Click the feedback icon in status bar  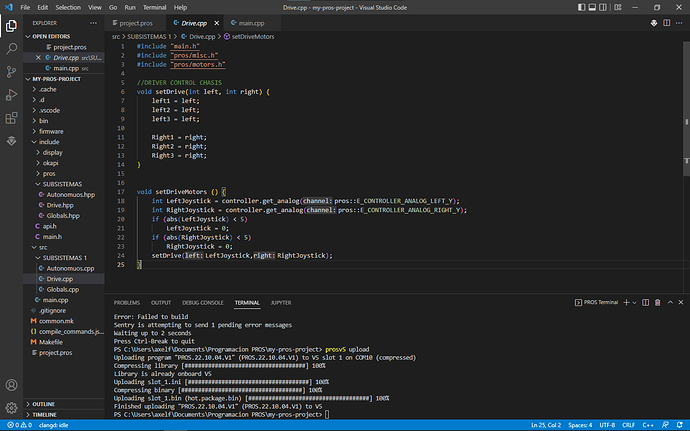coord(665,425)
